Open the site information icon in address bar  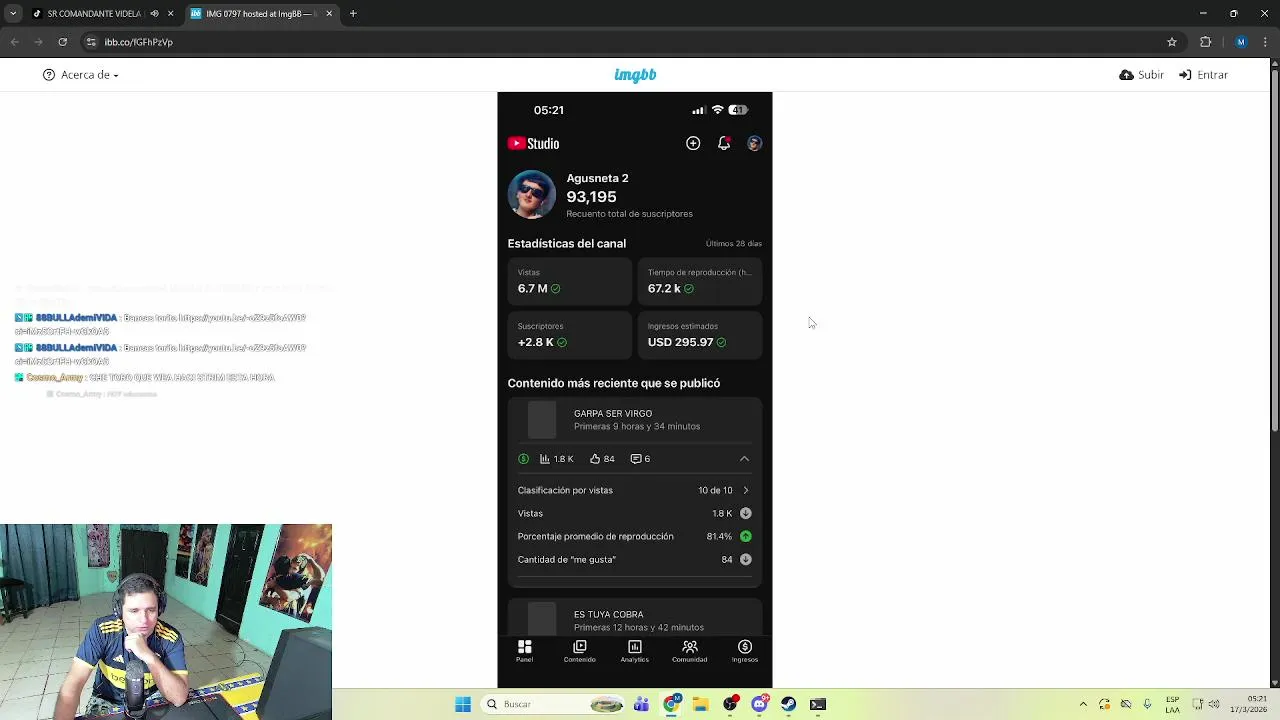pos(91,42)
